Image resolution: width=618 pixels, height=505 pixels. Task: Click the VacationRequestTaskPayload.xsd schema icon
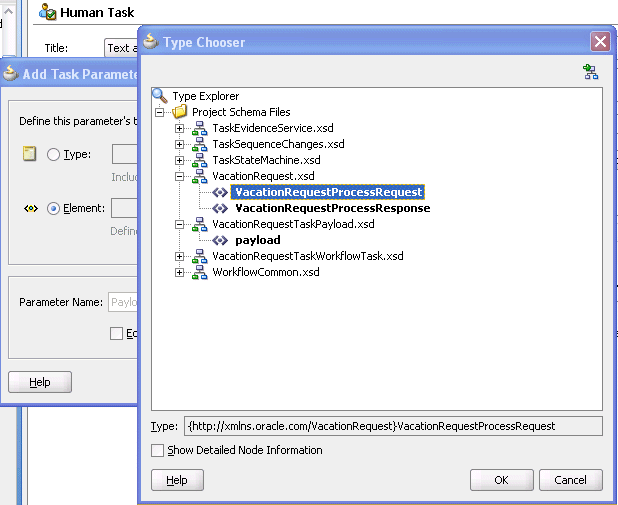point(199,224)
